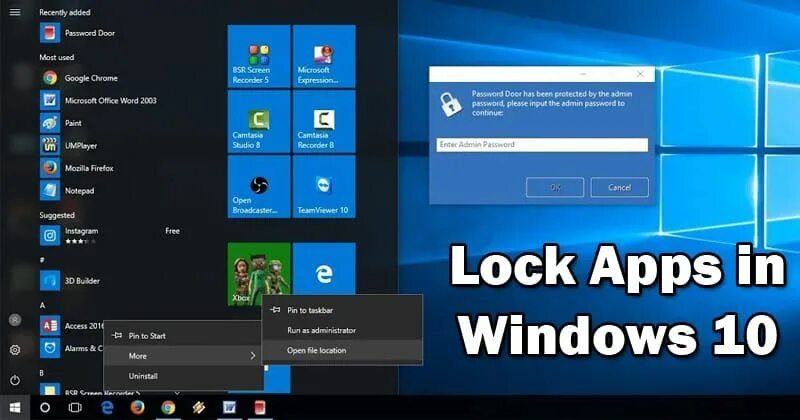Click the letter A group header
This screenshot has width=800, height=420.
tap(42, 305)
